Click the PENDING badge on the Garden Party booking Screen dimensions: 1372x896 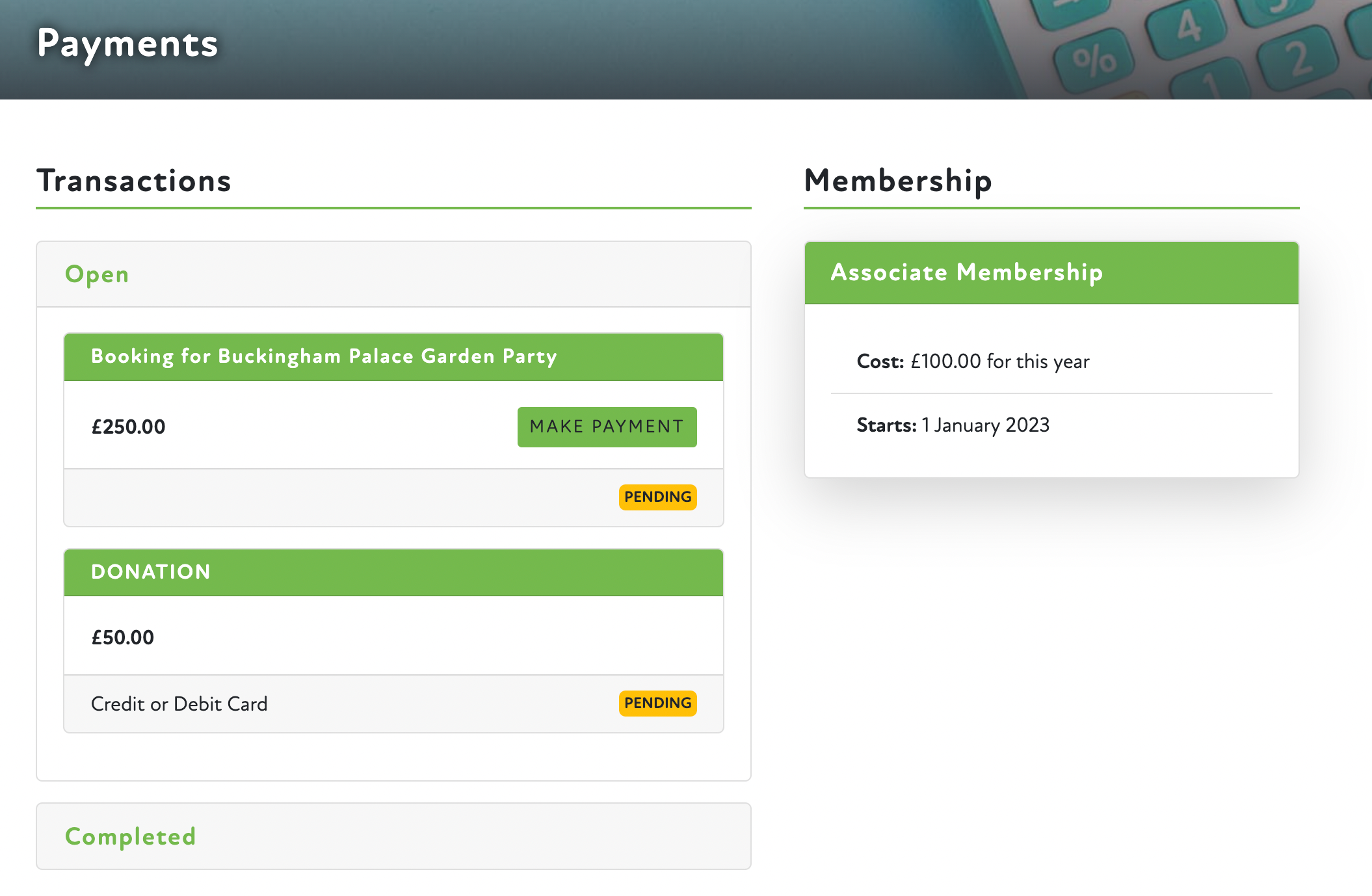pos(657,497)
